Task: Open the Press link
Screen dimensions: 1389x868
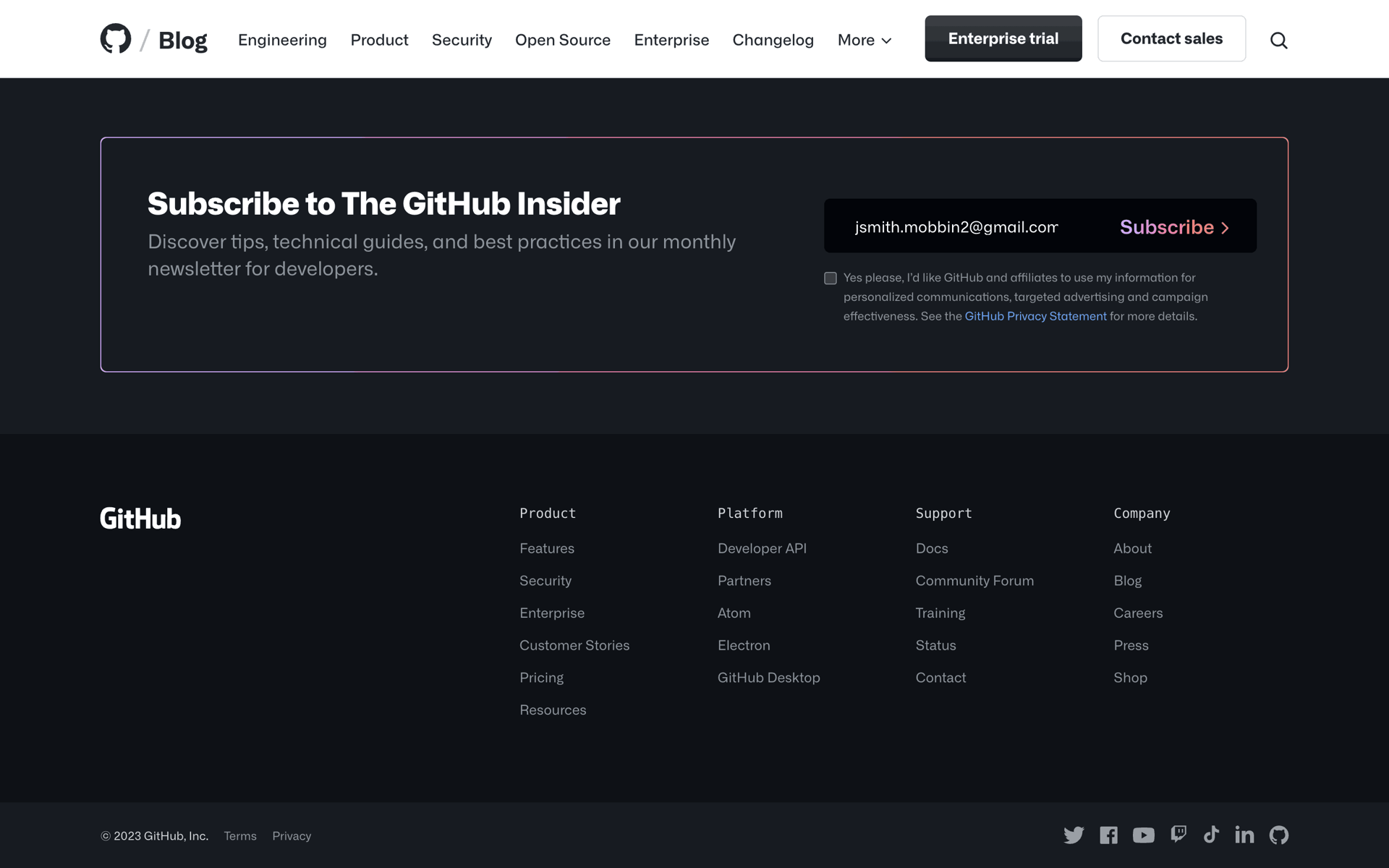Action: 1131,645
